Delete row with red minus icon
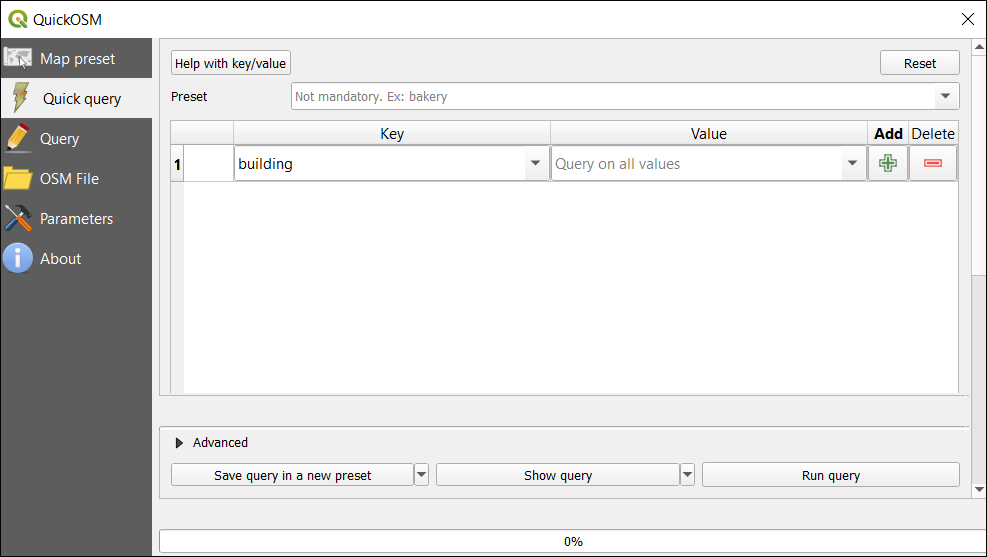This screenshot has width=987, height=557. pos(933,164)
